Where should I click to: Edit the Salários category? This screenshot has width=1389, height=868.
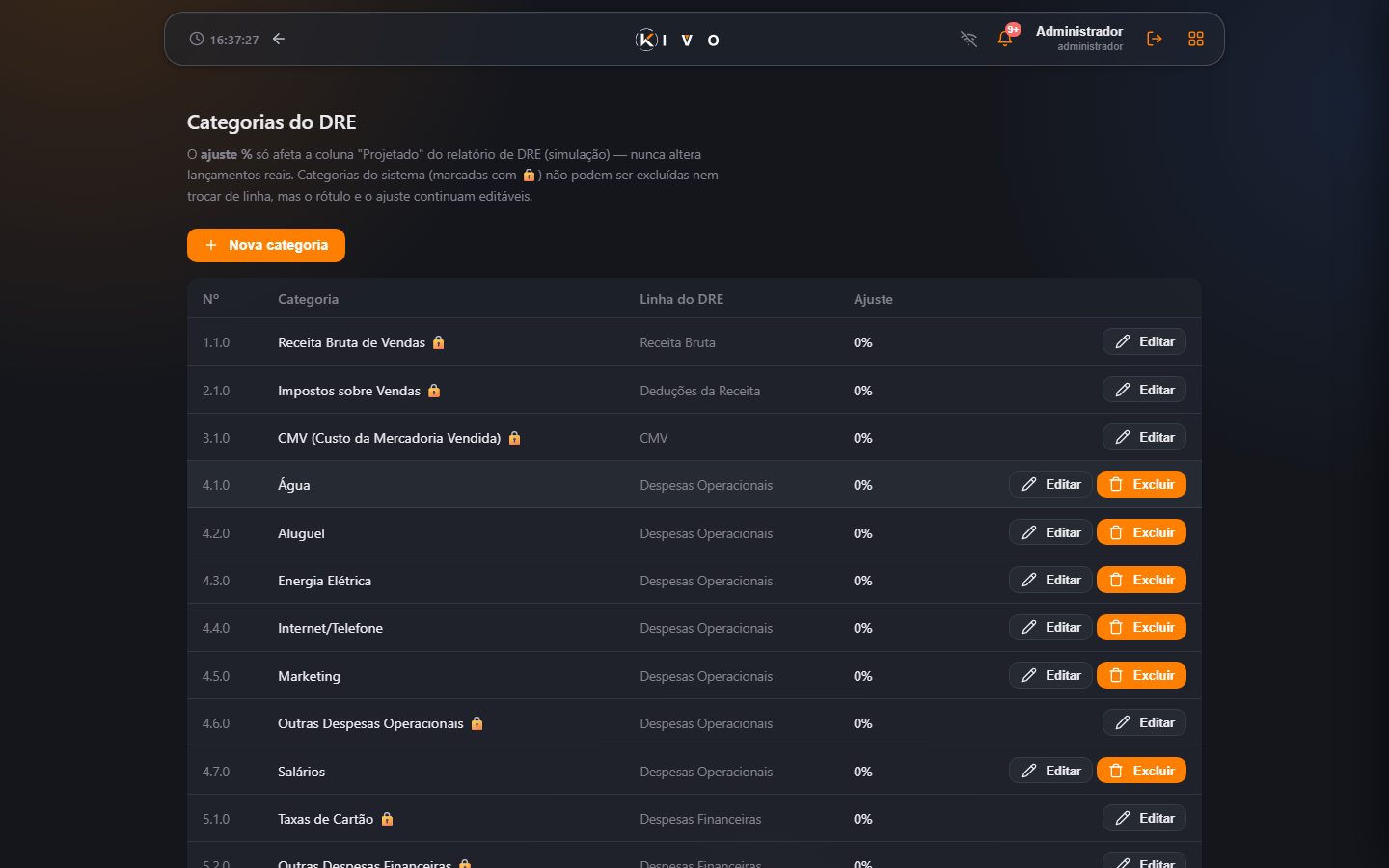point(1050,771)
